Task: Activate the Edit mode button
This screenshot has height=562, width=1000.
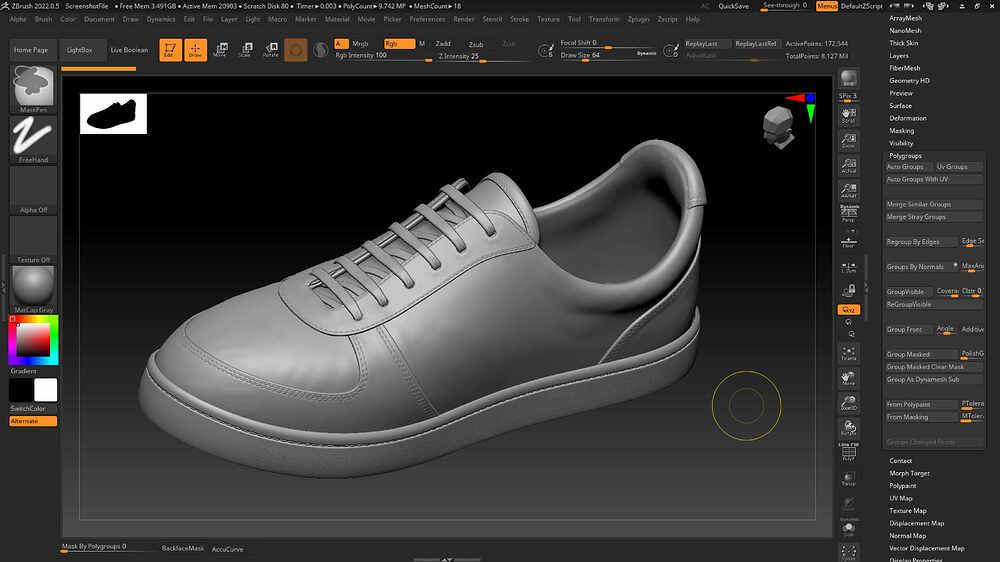Action: point(170,50)
